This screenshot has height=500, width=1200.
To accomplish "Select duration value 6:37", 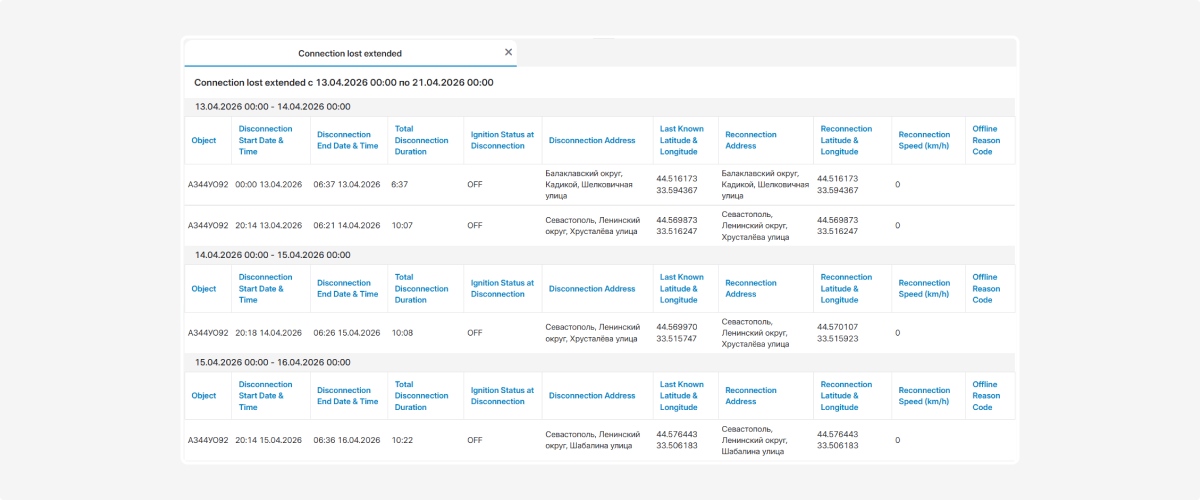I will 400,185.
